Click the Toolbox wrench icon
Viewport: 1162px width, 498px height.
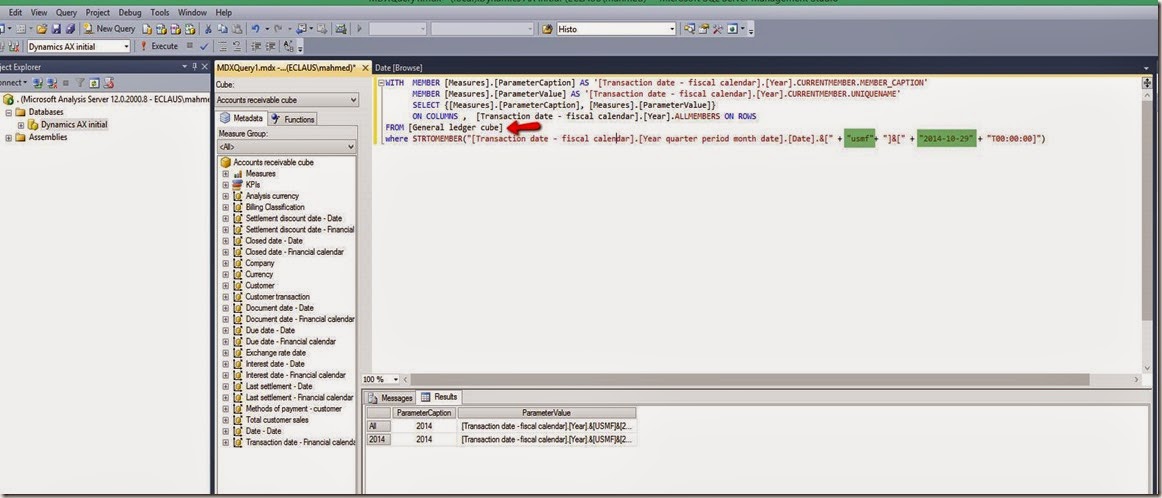717,29
